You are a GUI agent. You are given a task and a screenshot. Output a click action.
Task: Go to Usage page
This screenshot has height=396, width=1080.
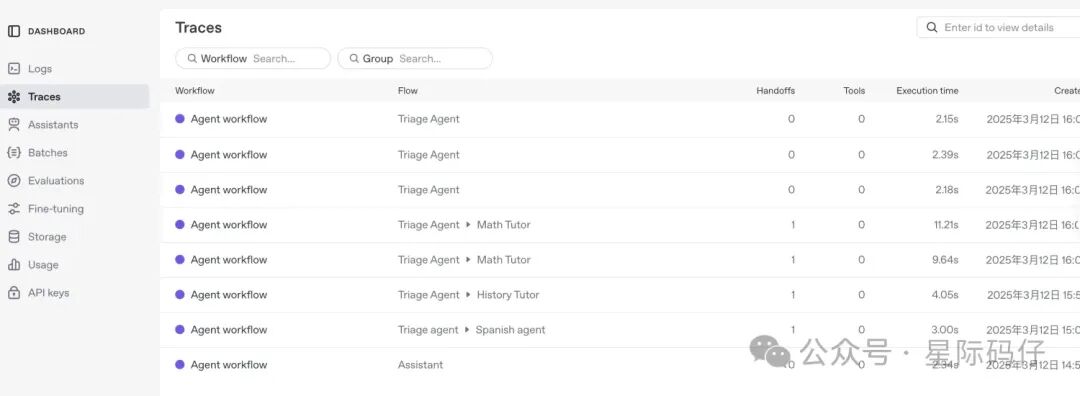pyautogui.click(x=43, y=265)
